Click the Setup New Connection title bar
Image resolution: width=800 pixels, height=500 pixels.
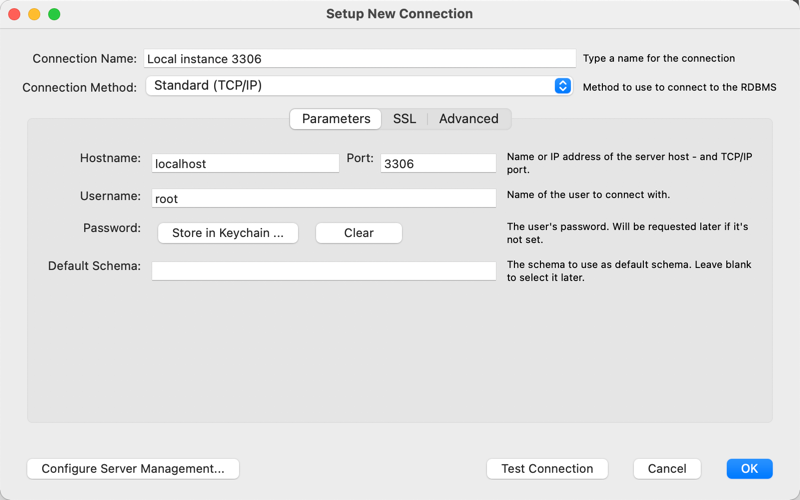[399, 14]
